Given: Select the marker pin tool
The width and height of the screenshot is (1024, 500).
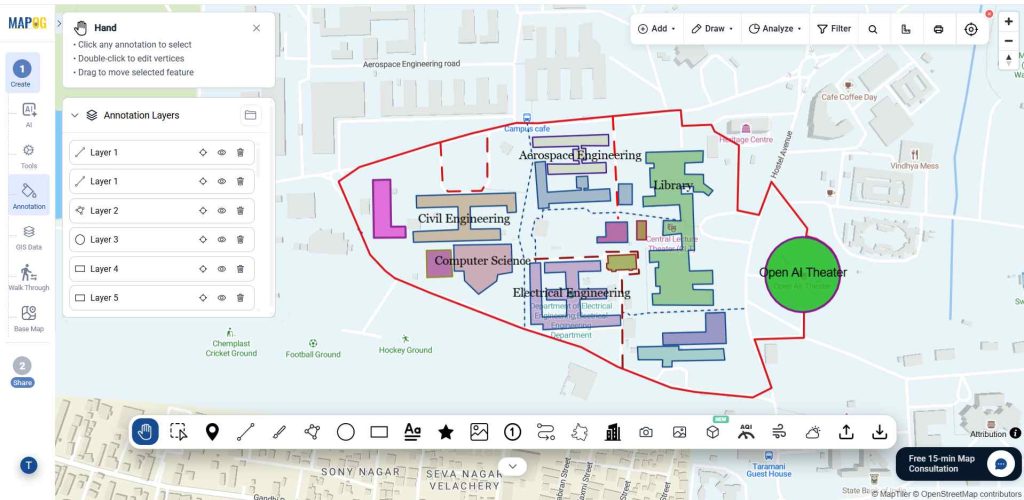Looking at the screenshot, I should [212, 431].
